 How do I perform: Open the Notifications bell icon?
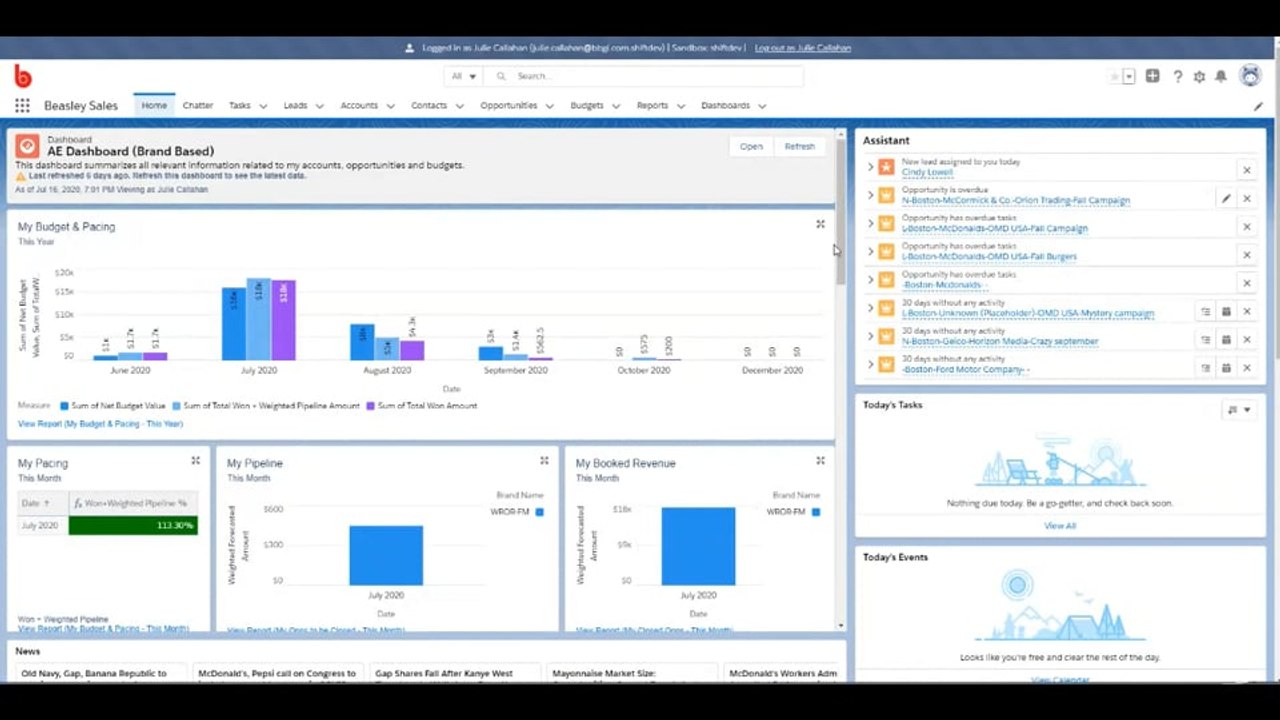1221,76
